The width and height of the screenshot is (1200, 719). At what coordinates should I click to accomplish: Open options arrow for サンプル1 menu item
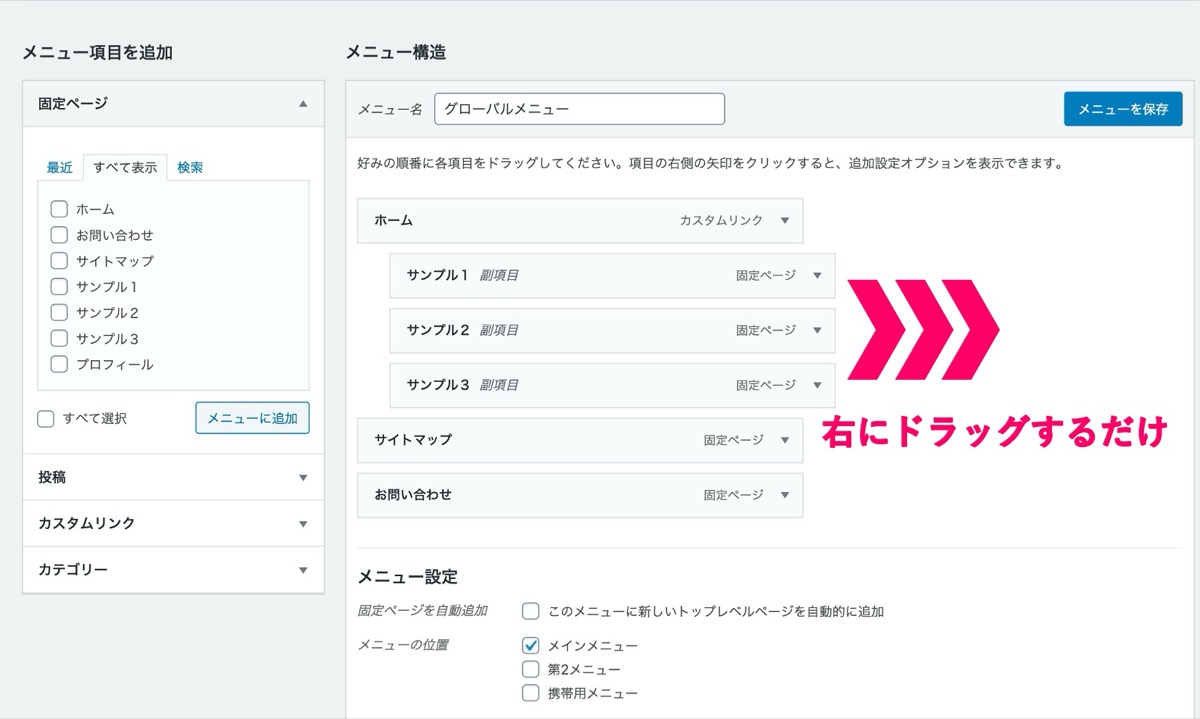point(817,275)
